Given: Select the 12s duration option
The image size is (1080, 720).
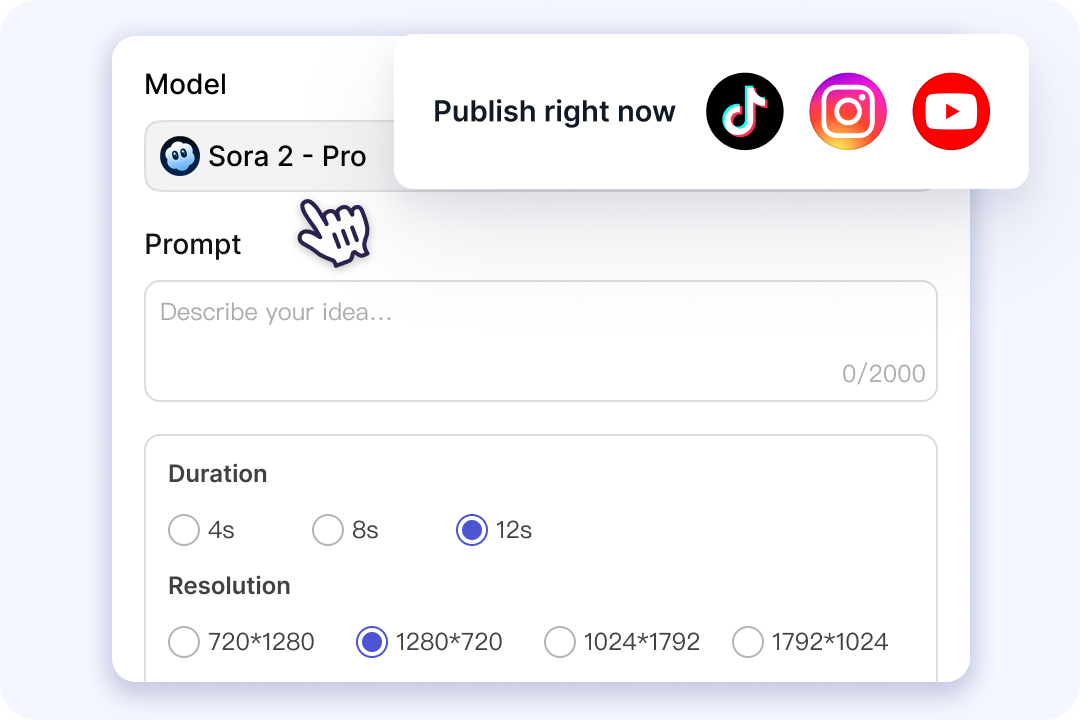Looking at the screenshot, I should coord(471,530).
